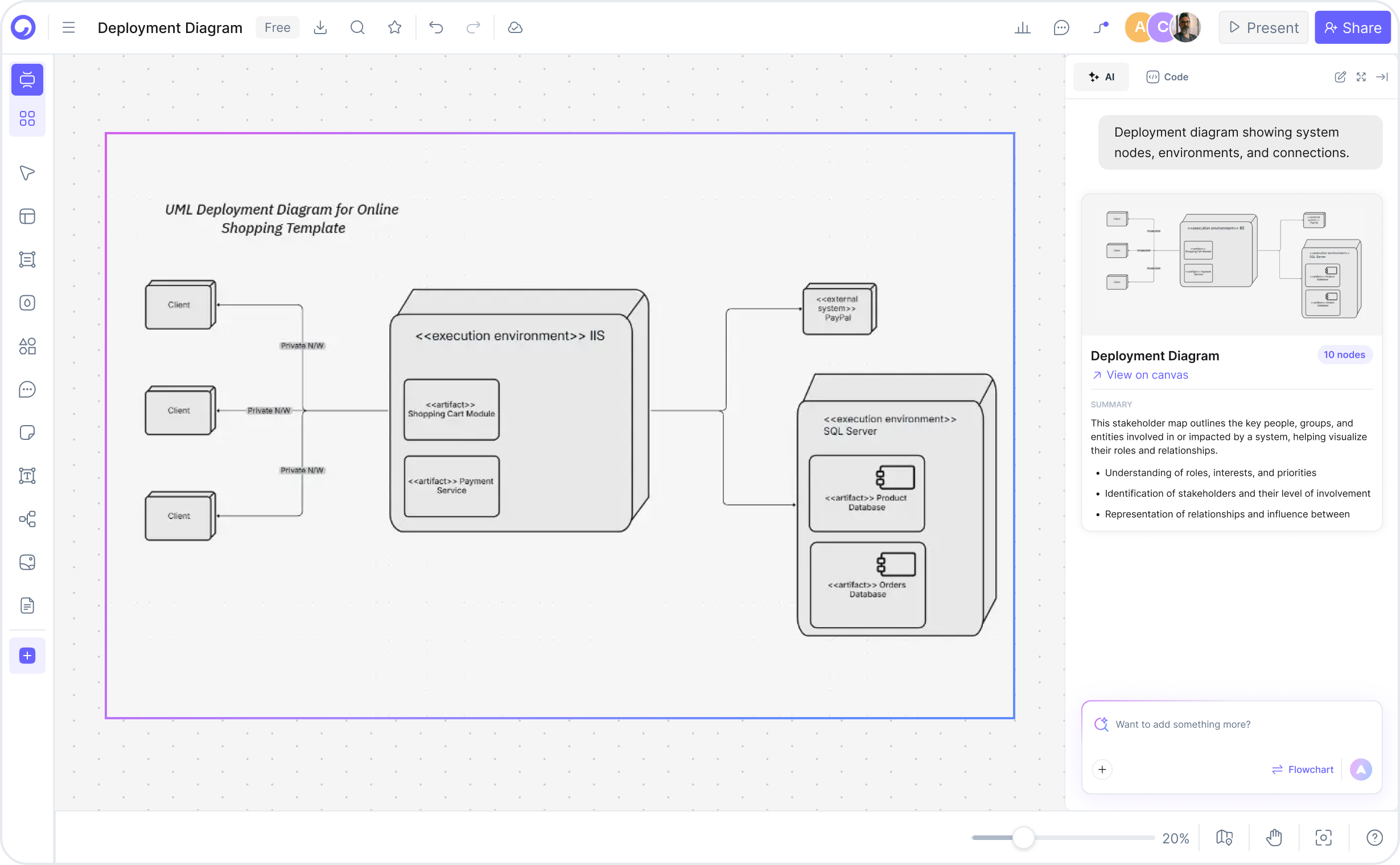The image size is (1400, 865).
Task: Click the plus attachment button in prompt box
Action: click(1102, 770)
